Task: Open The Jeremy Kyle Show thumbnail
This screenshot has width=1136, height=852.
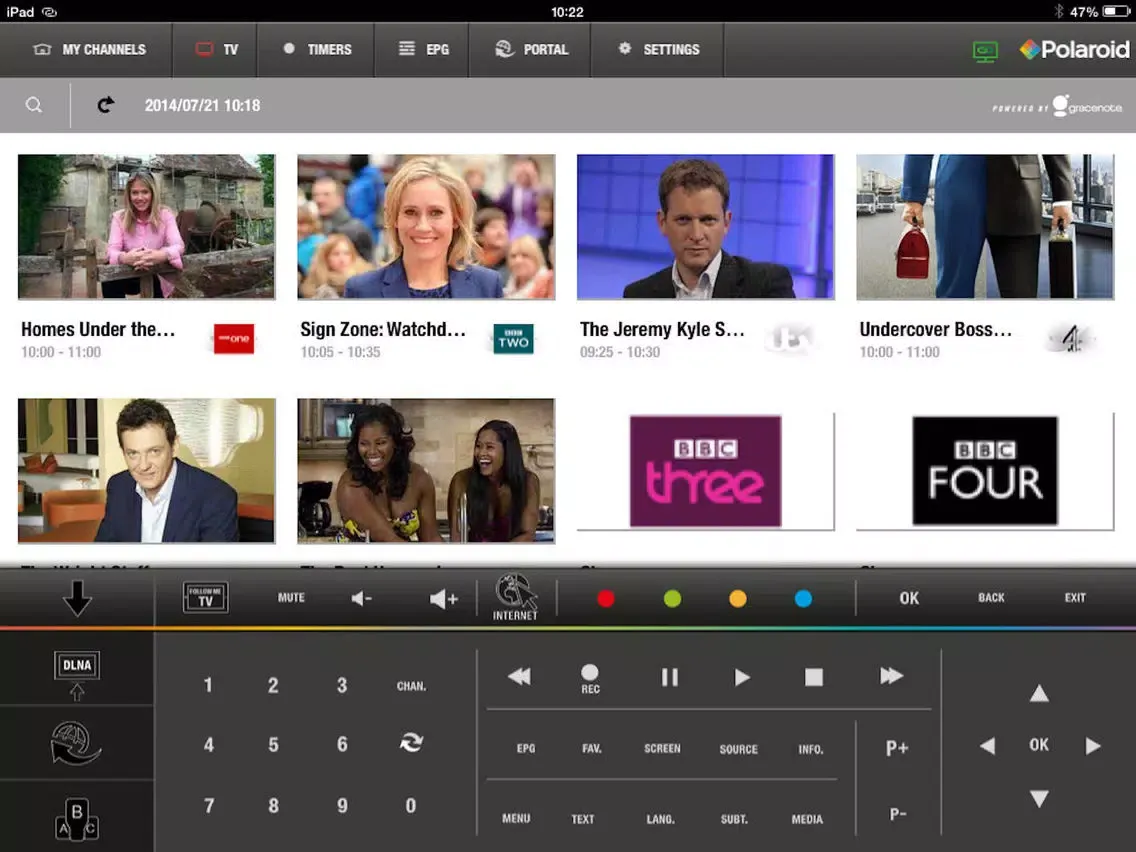Action: 706,226
